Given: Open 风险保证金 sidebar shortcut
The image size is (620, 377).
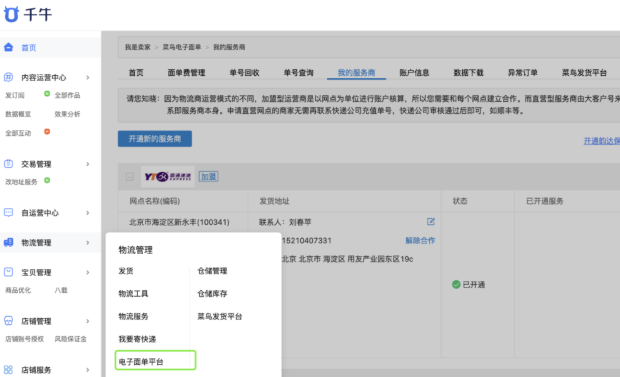Looking at the screenshot, I should point(70,339).
